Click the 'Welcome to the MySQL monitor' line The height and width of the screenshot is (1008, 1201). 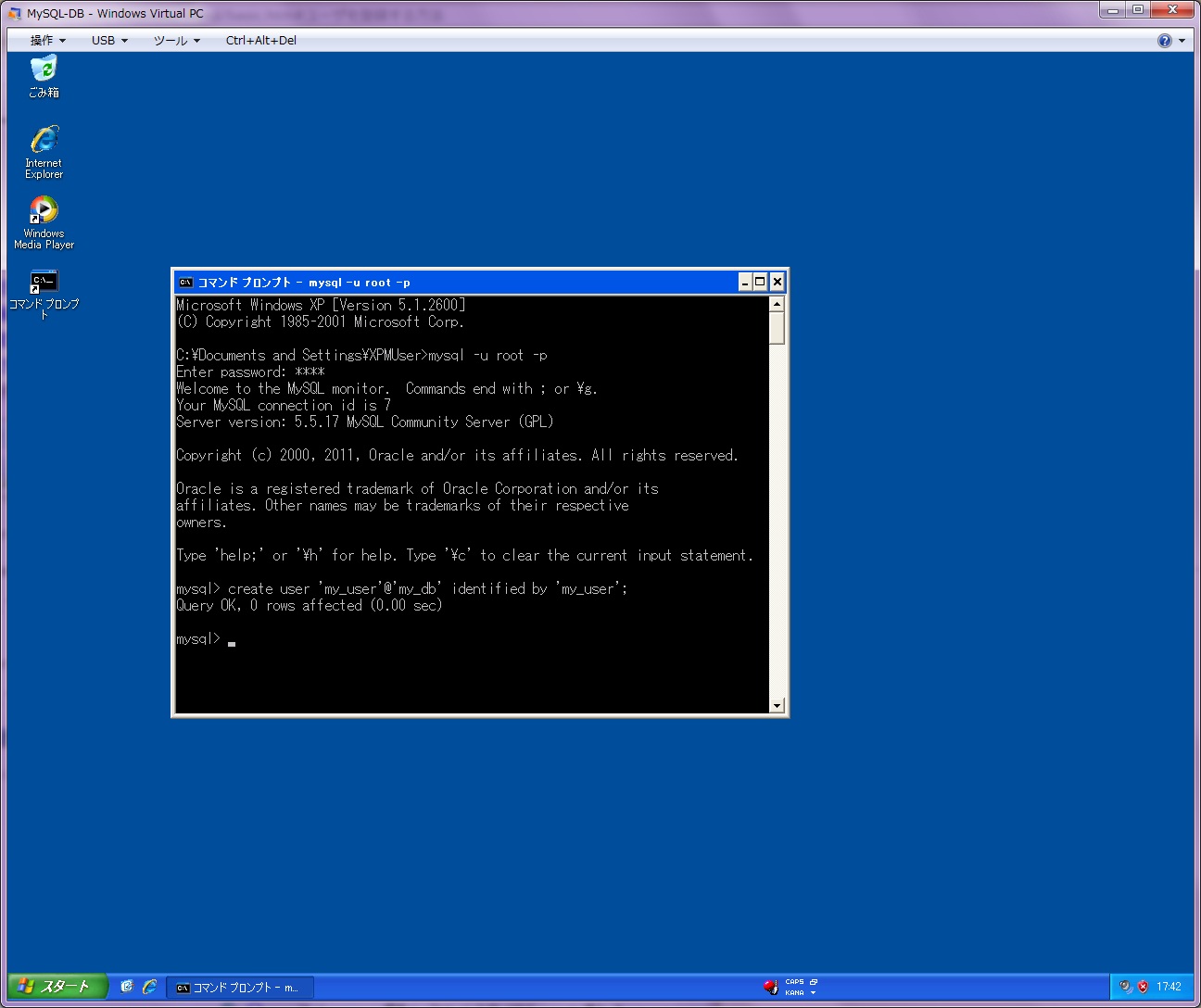[387, 389]
